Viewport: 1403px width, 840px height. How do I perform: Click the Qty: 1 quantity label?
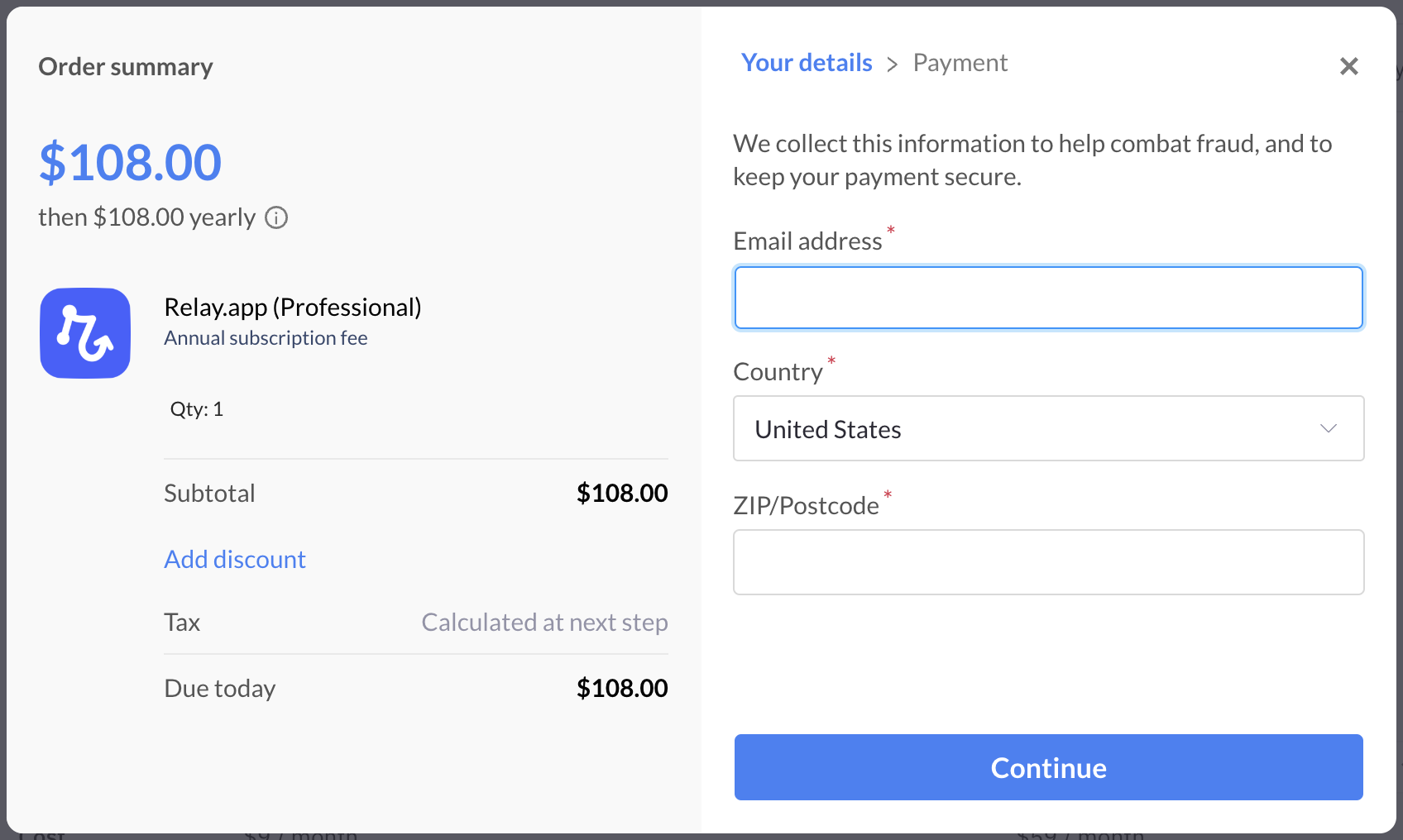(197, 409)
